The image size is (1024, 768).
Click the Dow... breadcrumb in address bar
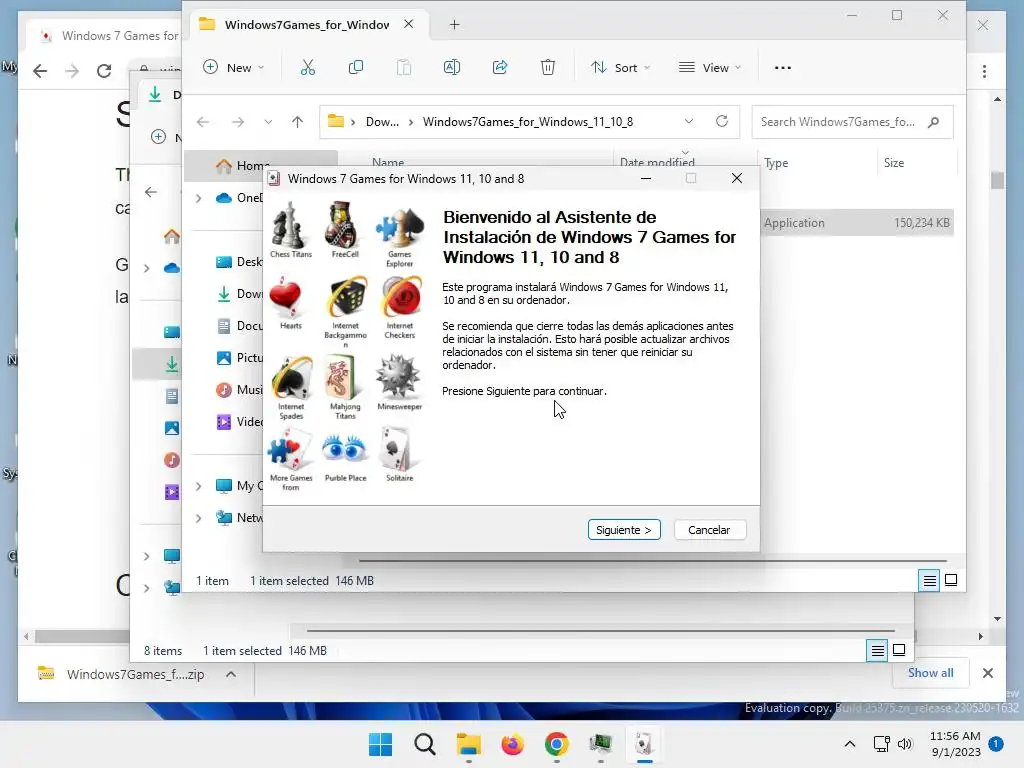(382, 122)
